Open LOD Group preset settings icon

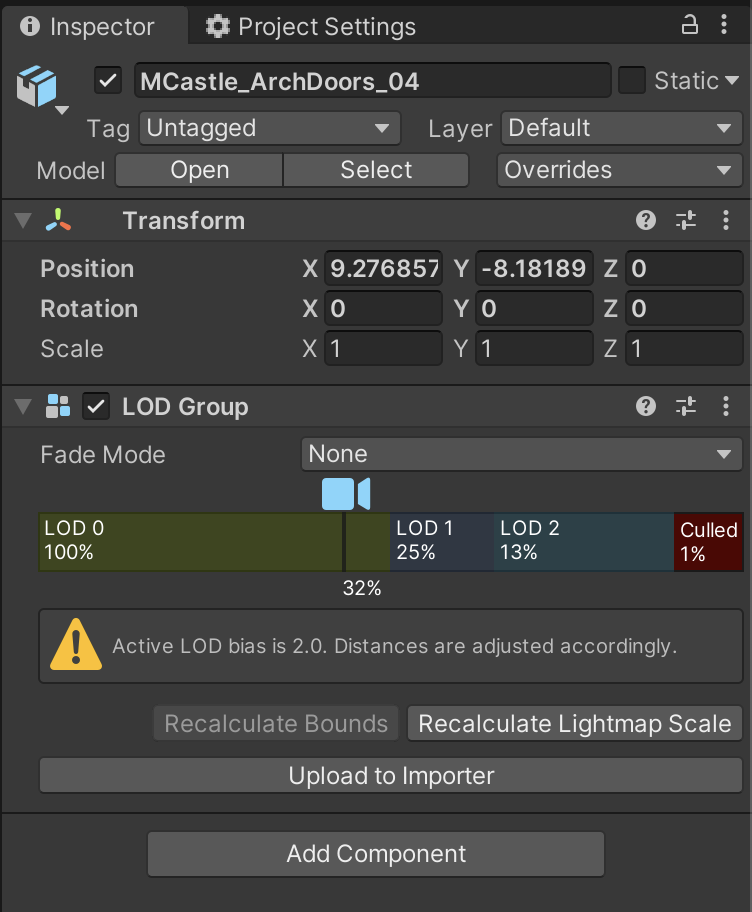click(x=686, y=406)
